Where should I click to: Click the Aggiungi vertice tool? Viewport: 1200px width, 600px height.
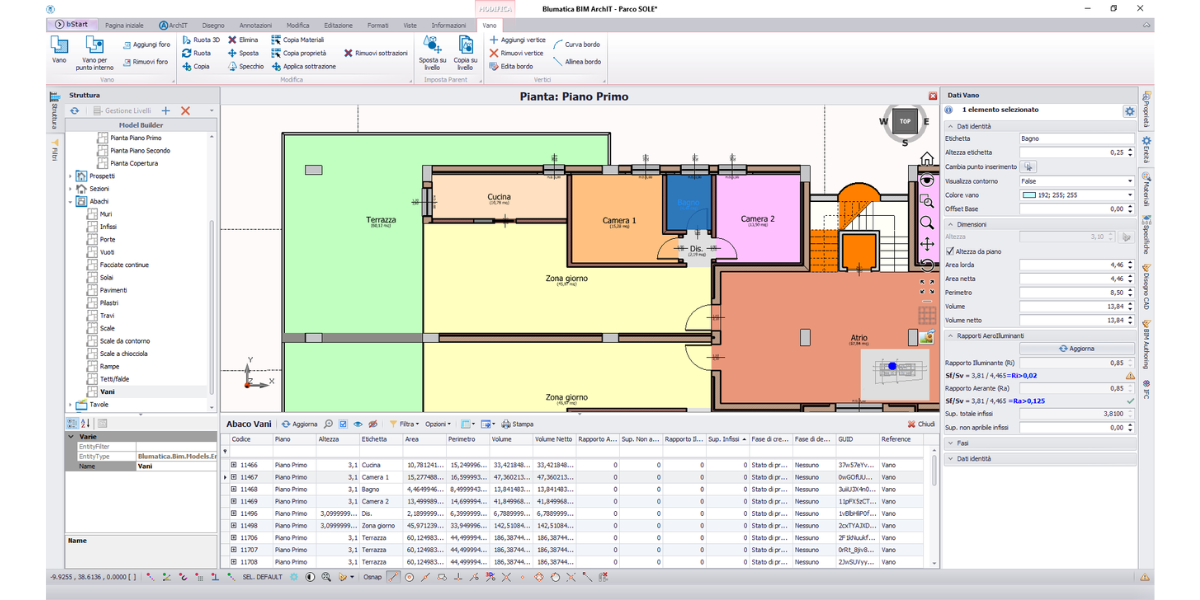[516, 40]
